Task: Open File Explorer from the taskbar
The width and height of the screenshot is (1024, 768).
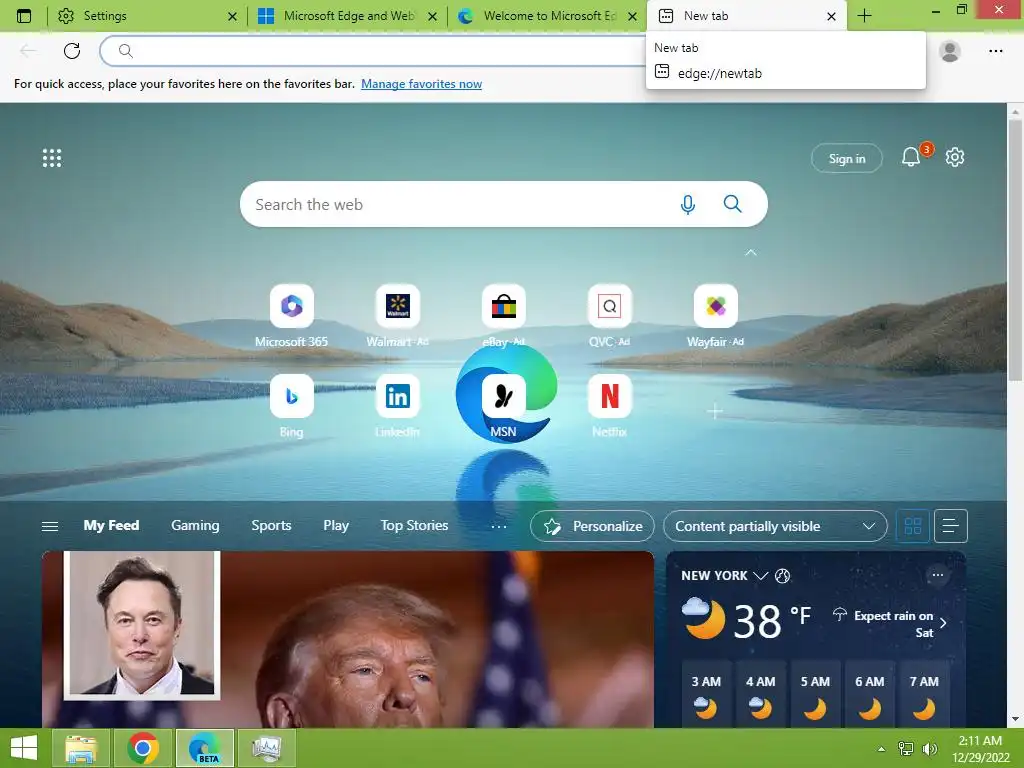Action: [80, 748]
